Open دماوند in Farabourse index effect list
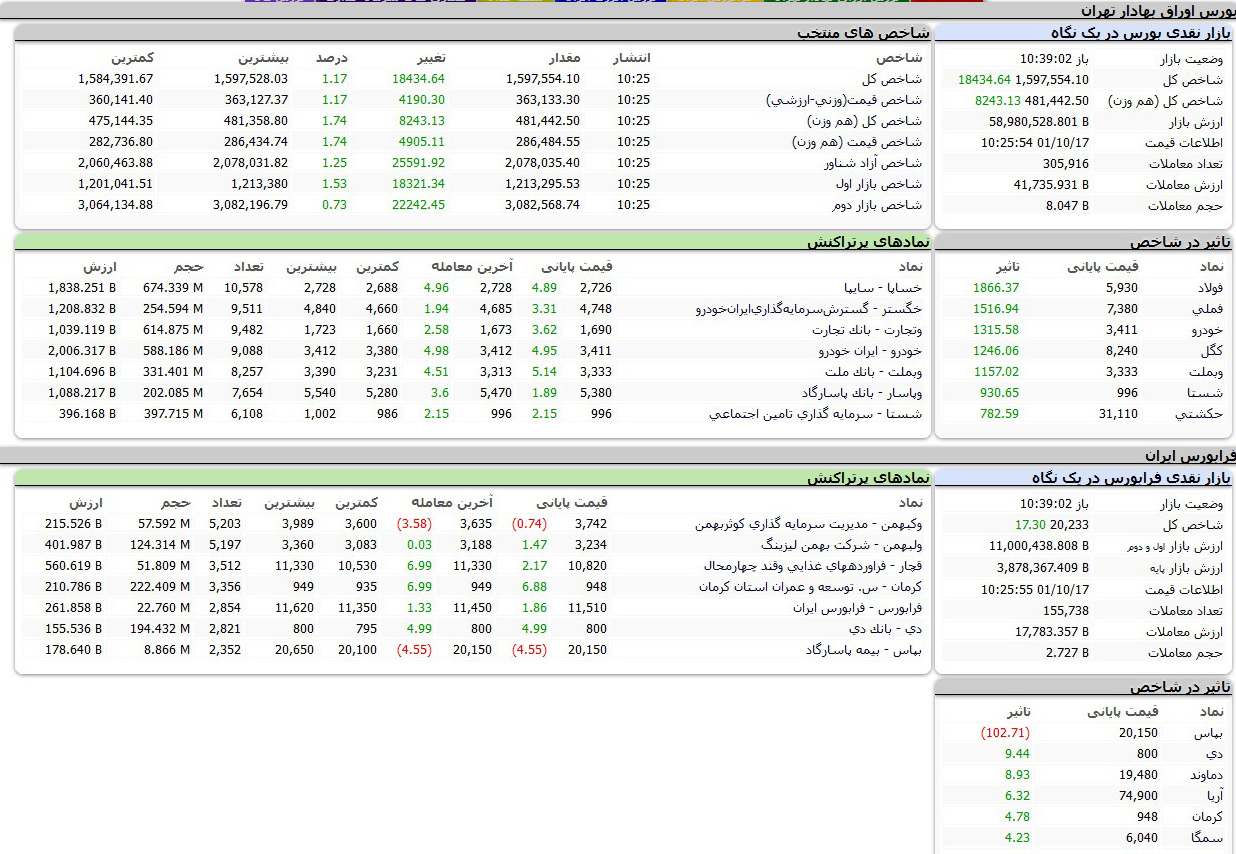This screenshot has height=854, width=1236. pos(1207,774)
